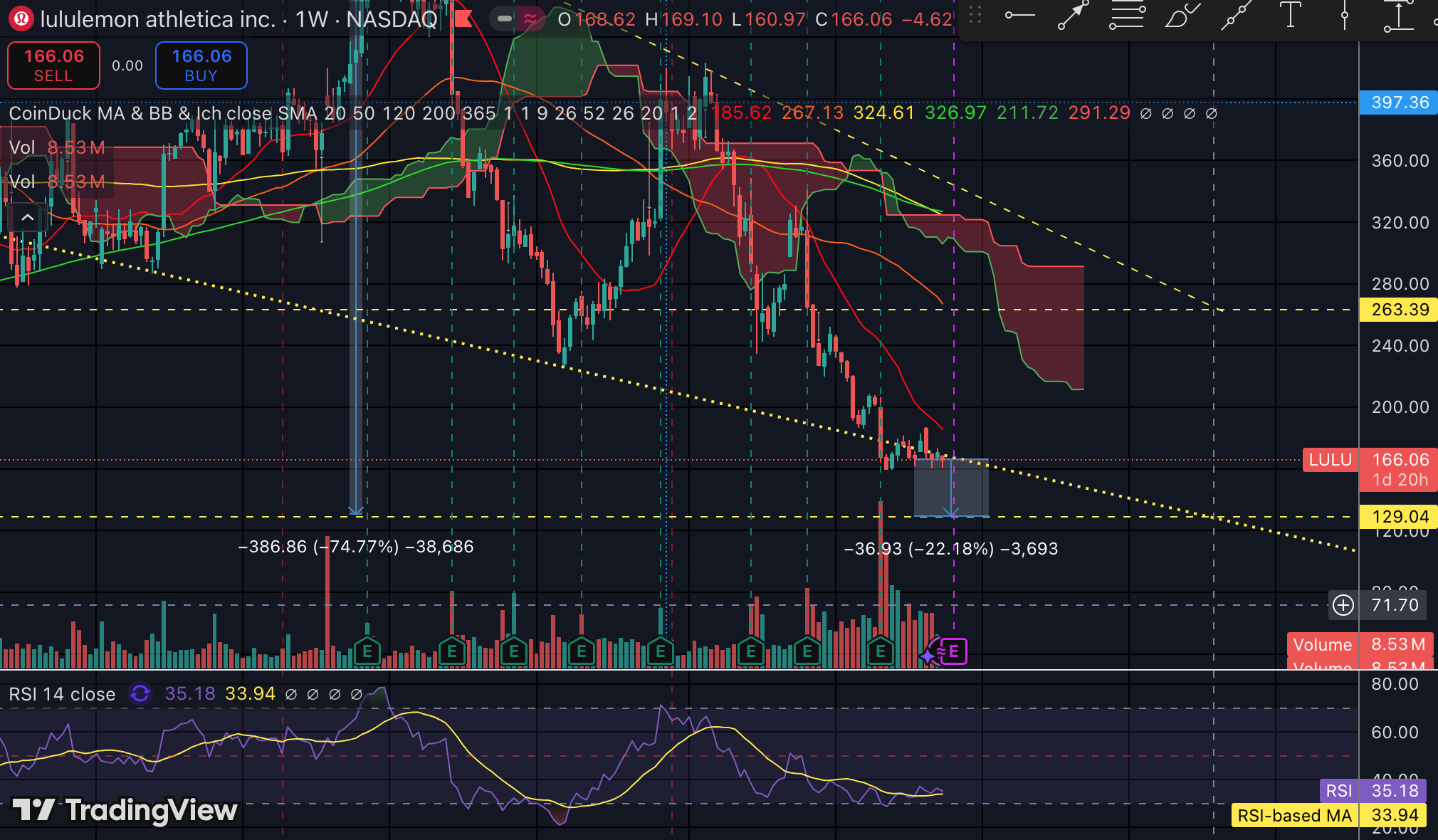The height and width of the screenshot is (840, 1438).
Task: Click the NASDAQ exchange label
Action: (x=392, y=19)
